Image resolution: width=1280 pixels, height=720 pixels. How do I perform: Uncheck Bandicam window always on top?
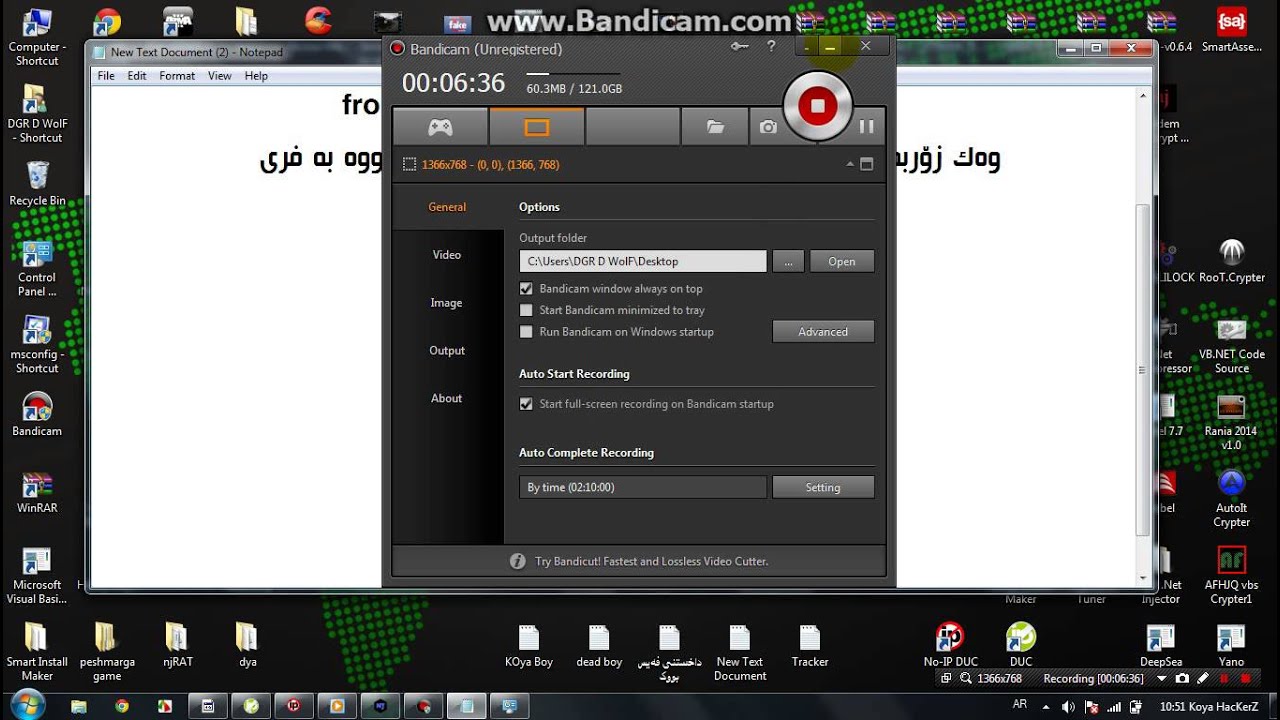526,288
